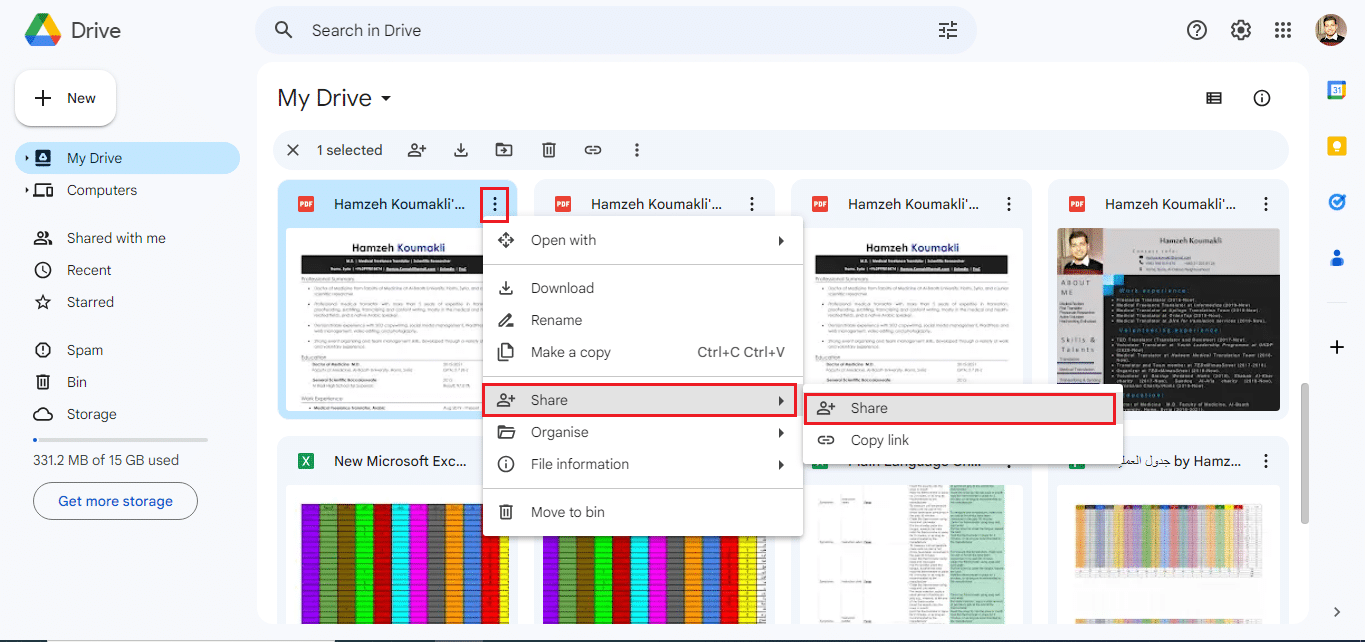Open Google Calendar in side panel
Image resolution: width=1365 pixels, height=642 pixels.
pos(1337,90)
